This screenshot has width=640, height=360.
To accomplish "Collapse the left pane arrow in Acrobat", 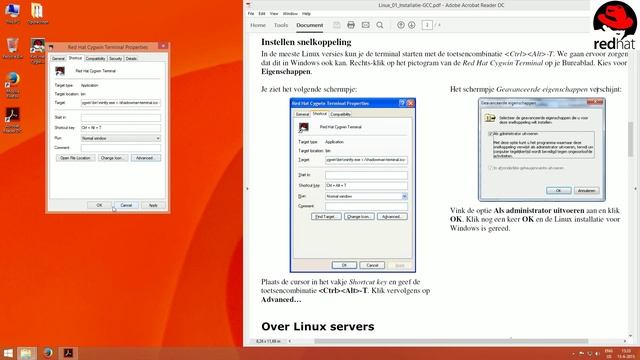I will [x=247, y=189].
